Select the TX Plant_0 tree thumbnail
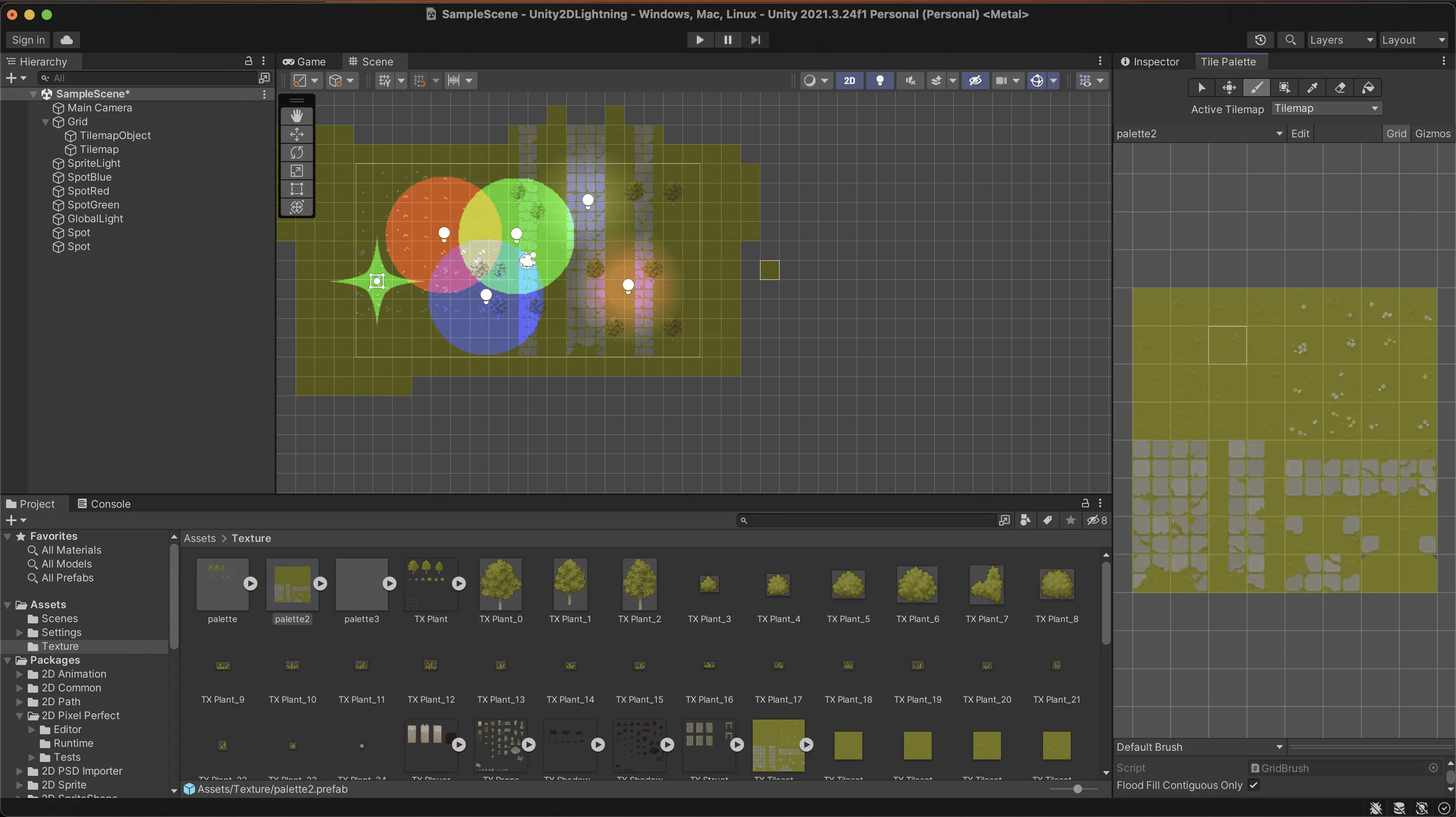 point(500,584)
